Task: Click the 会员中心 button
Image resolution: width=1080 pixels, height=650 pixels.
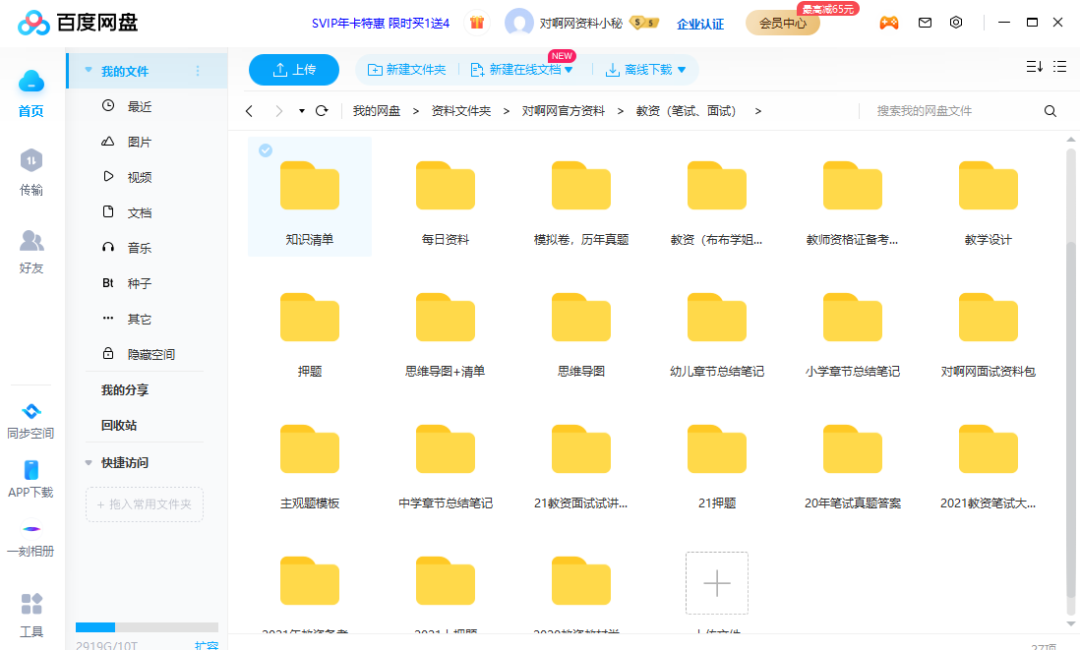Action: pyautogui.click(x=782, y=23)
